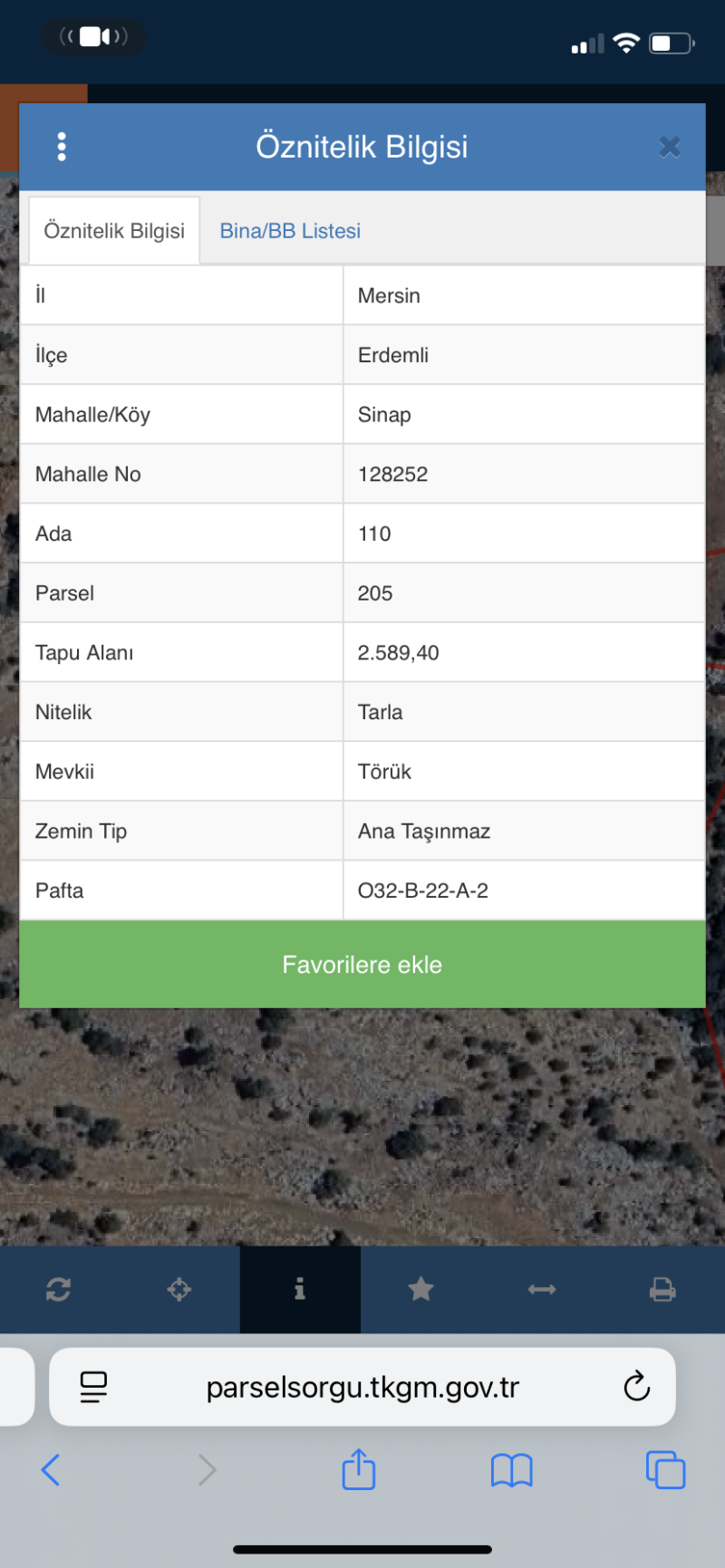The width and height of the screenshot is (725, 1568).
Task: Tap the locate crosshair icon
Action: tap(179, 1289)
